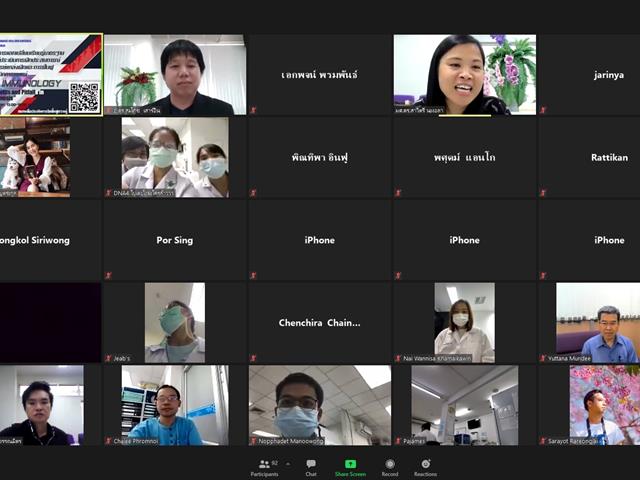Open the Chat panel
The height and width of the screenshot is (480, 640).
[x=311, y=468]
